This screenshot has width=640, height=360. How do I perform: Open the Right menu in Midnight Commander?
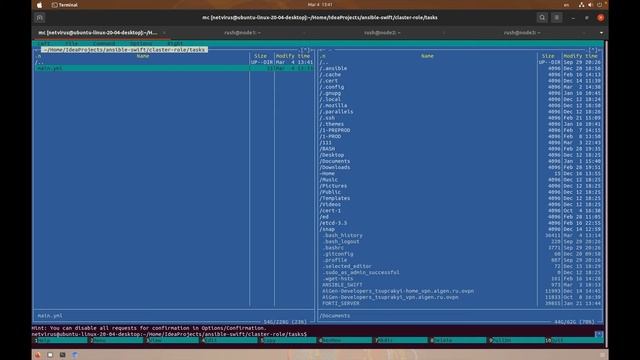pos(175,43)
